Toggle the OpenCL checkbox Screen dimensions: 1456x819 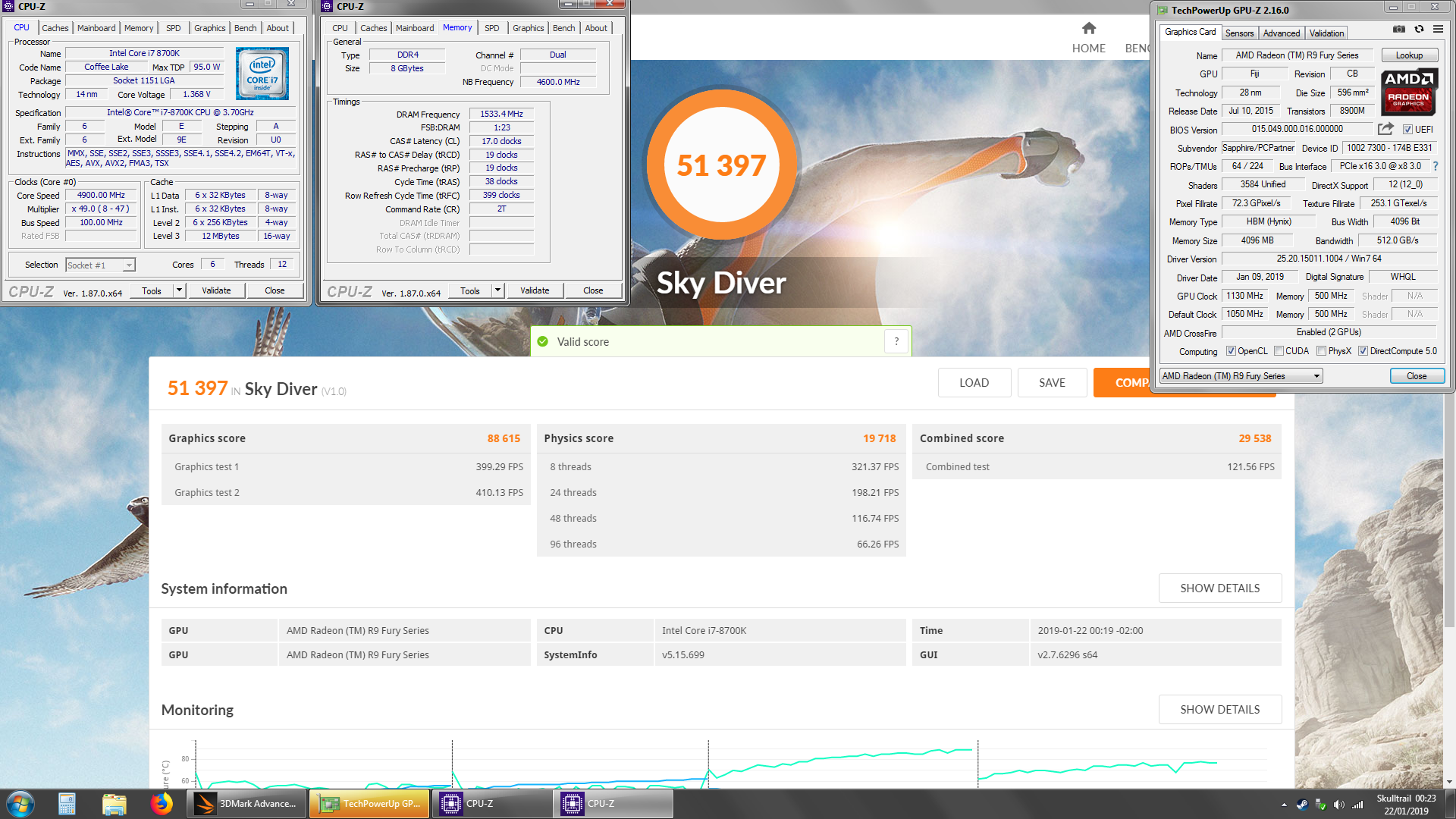click(x=1231, y=351)
